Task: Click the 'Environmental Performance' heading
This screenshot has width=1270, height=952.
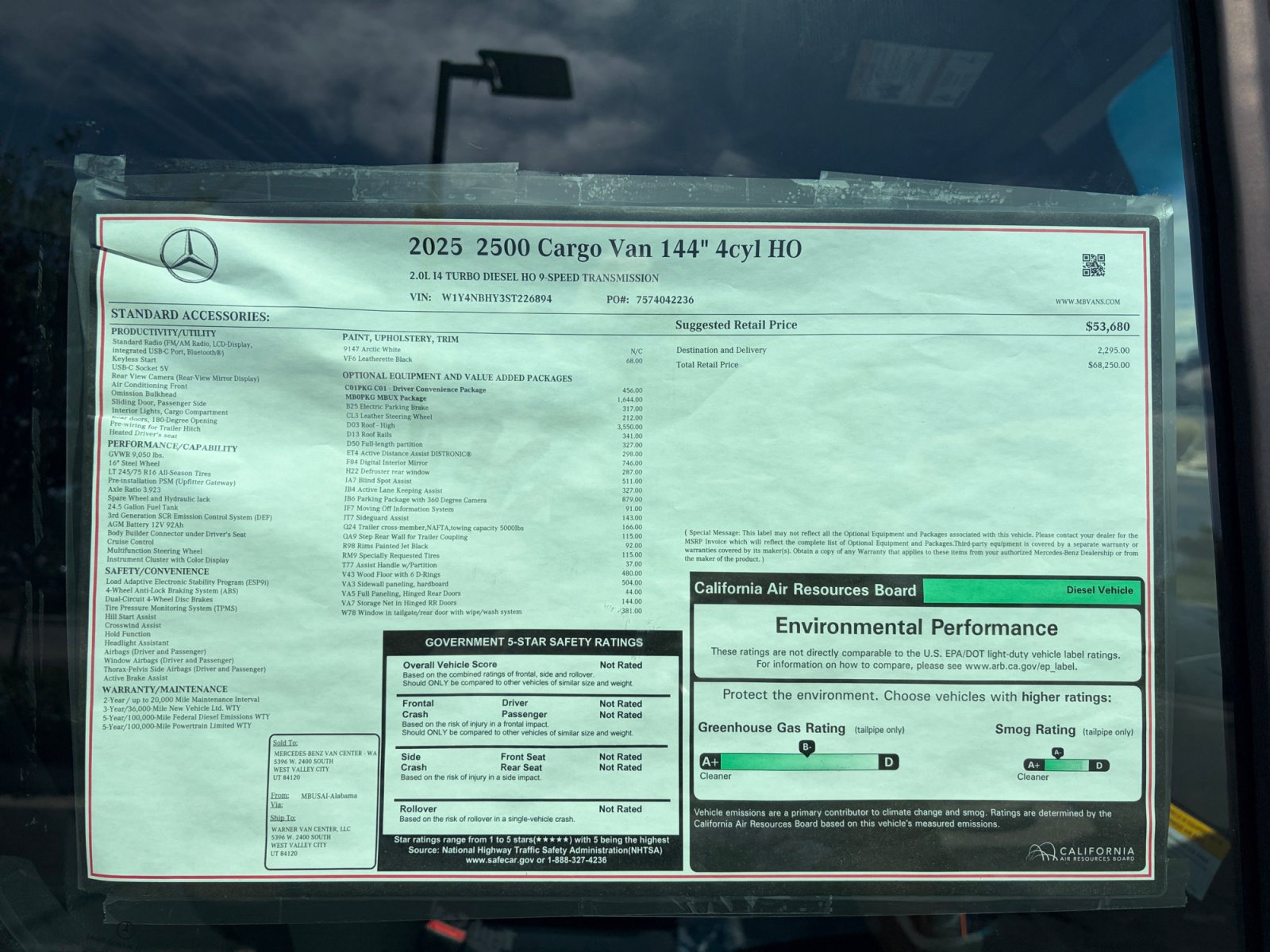Action: (x=916, y=628)
